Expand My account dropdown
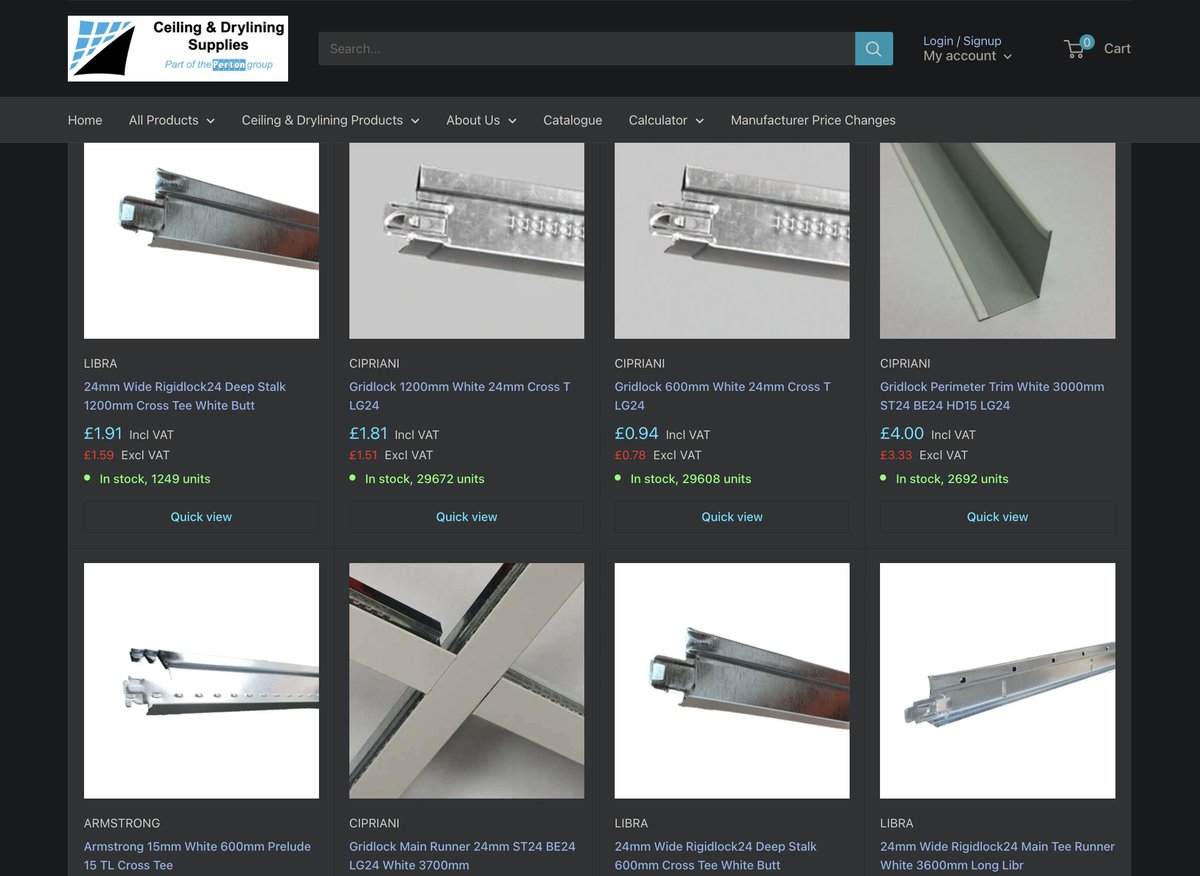1200x876 pixels. (x=967, y=56)
